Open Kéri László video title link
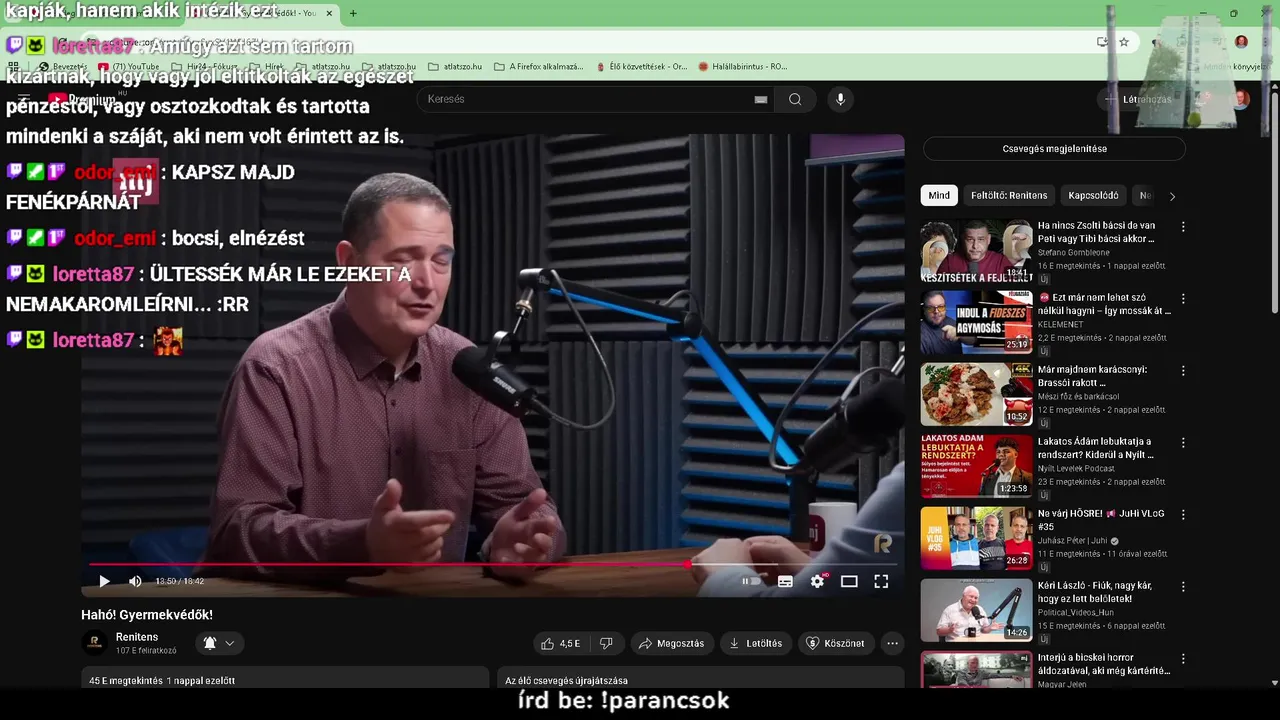Image resolution: width=1280 pixels, height=720 pixels. coord(1095,592)
